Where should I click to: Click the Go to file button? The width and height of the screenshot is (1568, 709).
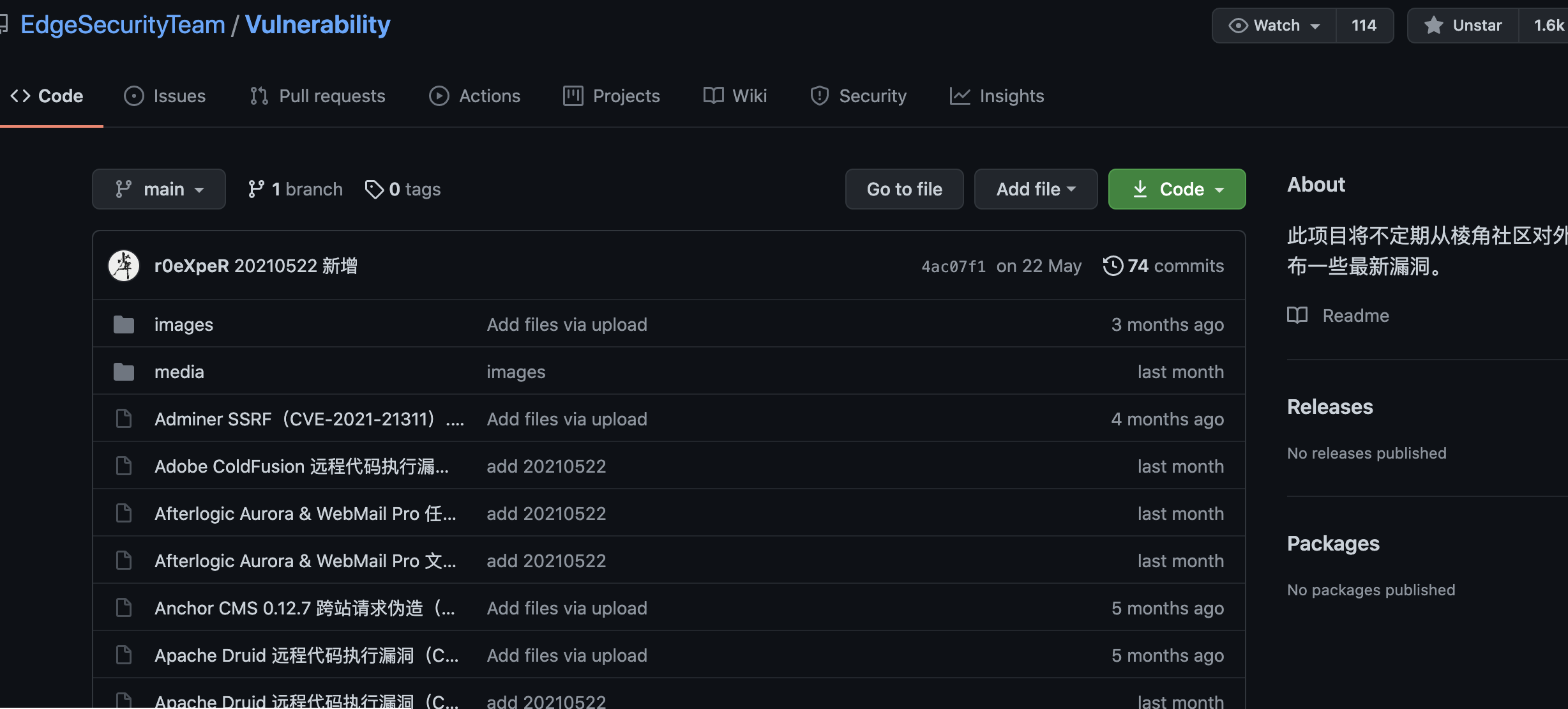pyautogui.click(x=904, y=189)
